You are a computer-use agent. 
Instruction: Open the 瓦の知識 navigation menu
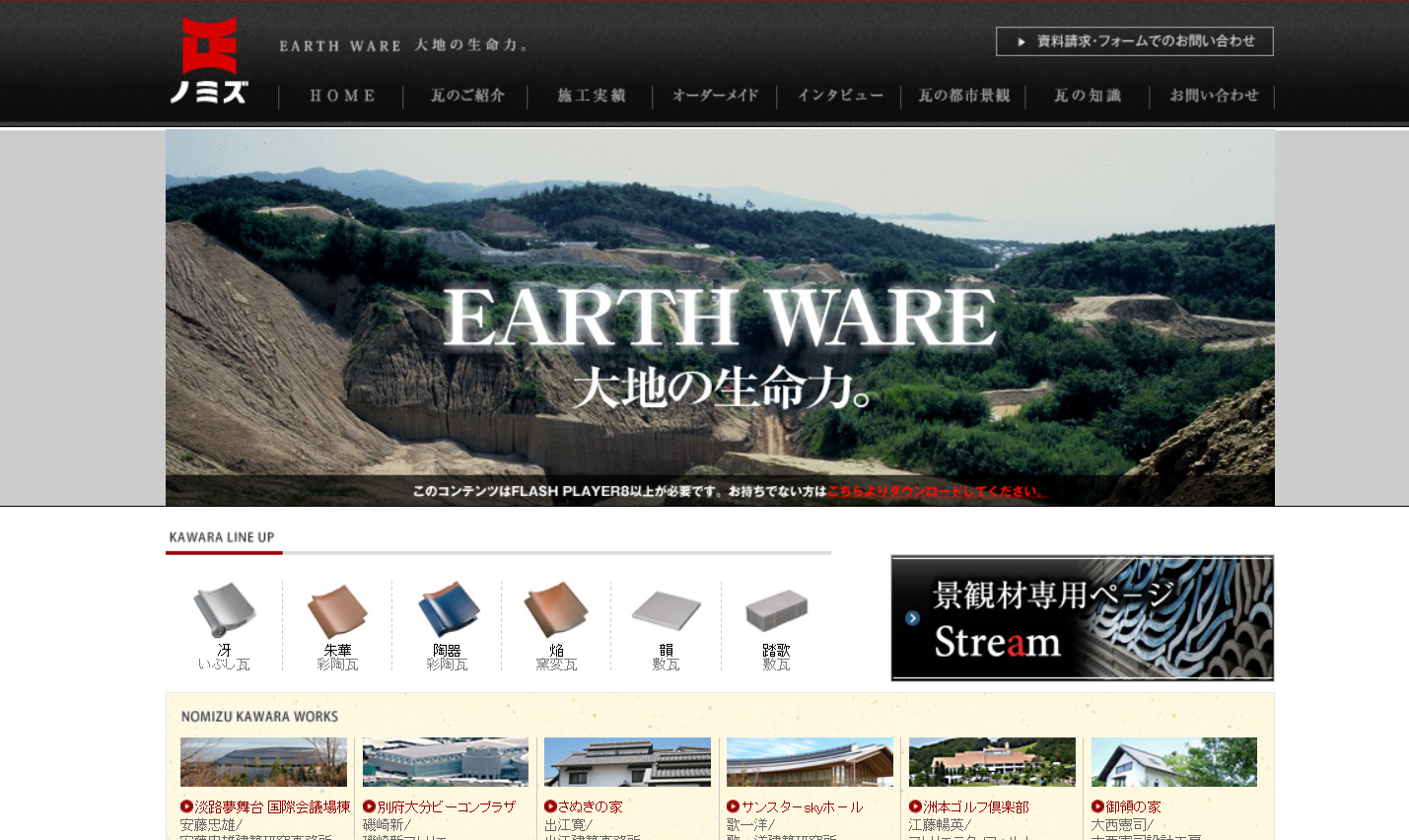click(1088, 96)
